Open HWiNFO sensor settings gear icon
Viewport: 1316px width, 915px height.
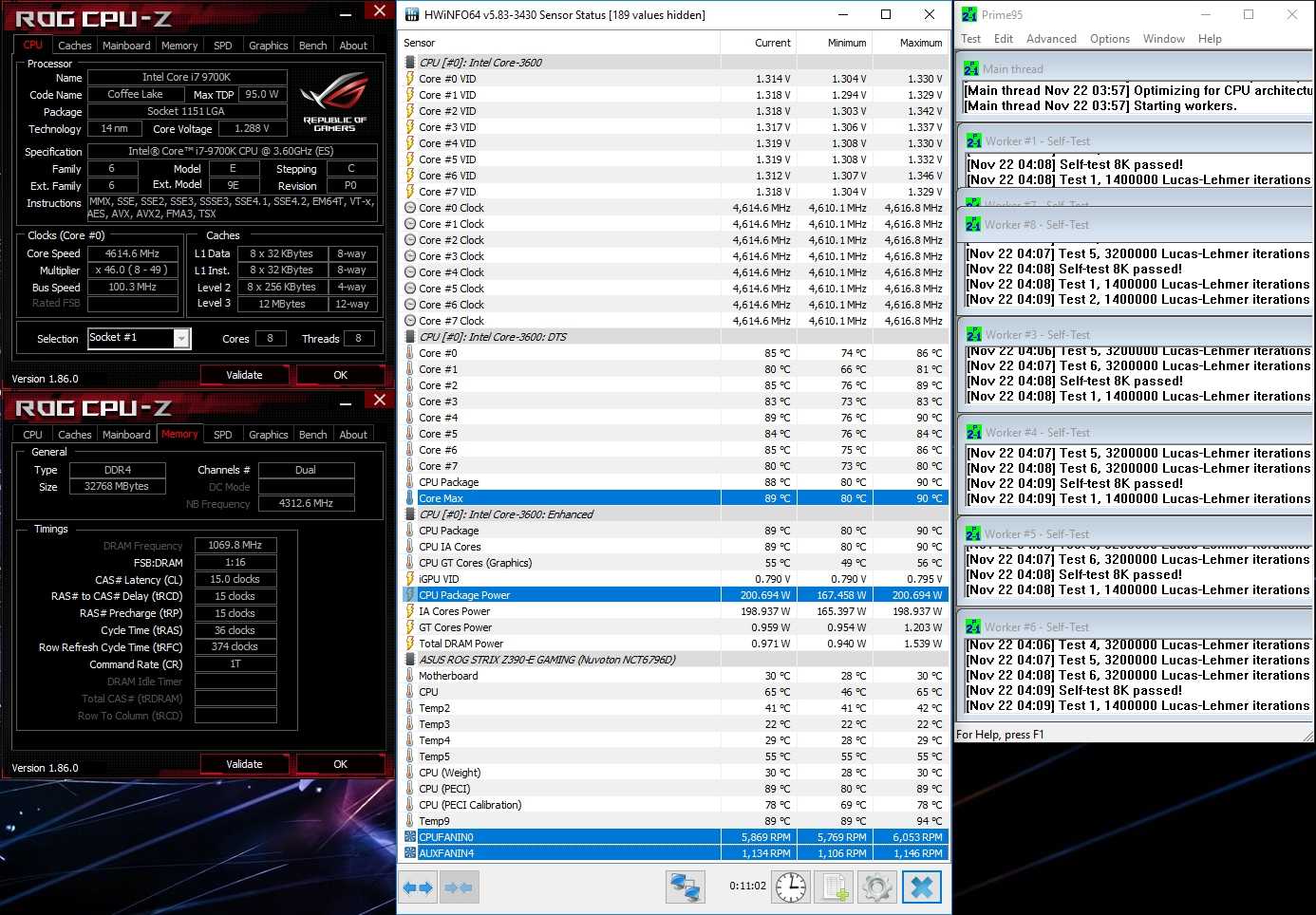click(x=877, y=887)
